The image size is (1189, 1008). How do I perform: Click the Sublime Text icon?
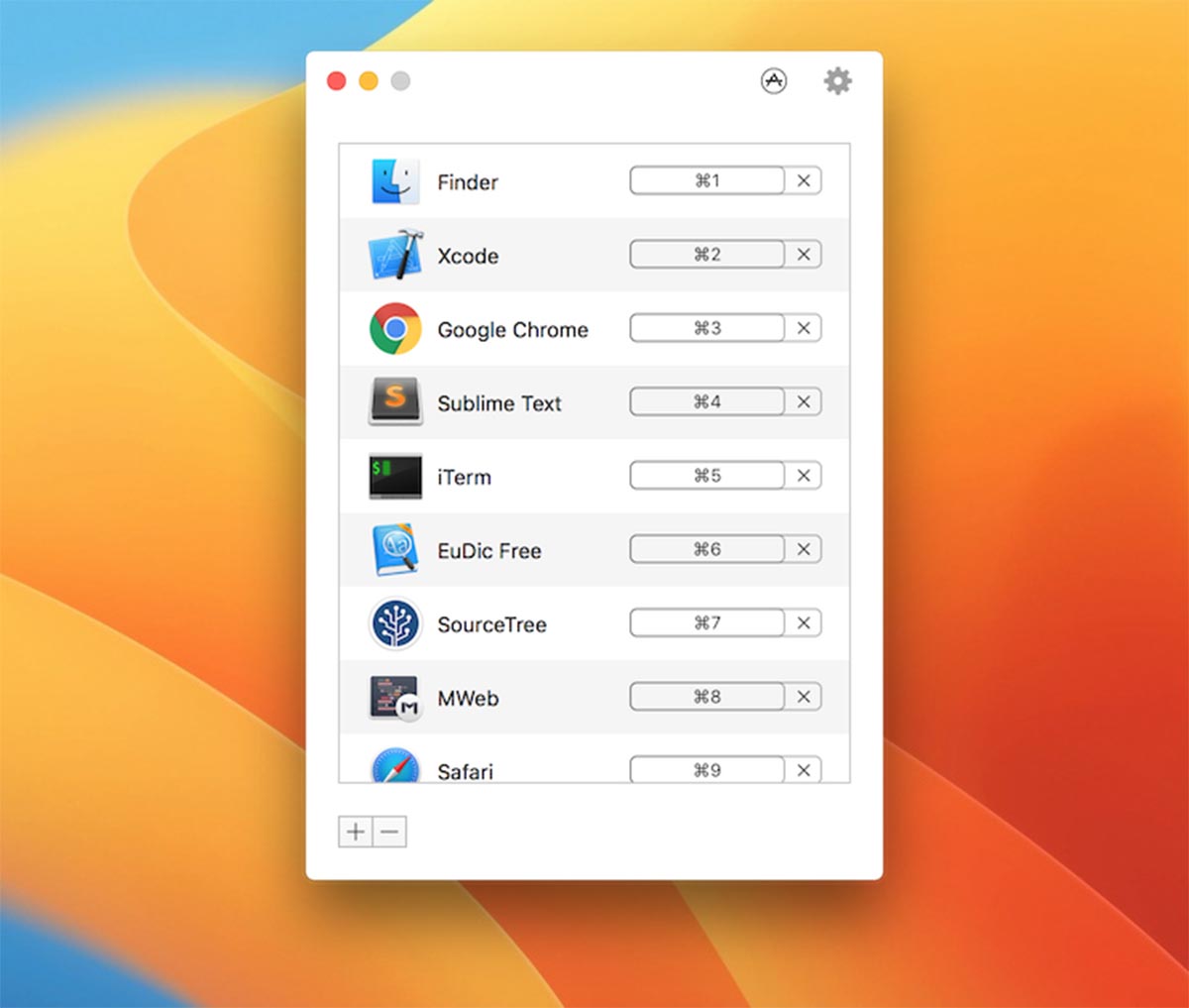tap(395, 401)
